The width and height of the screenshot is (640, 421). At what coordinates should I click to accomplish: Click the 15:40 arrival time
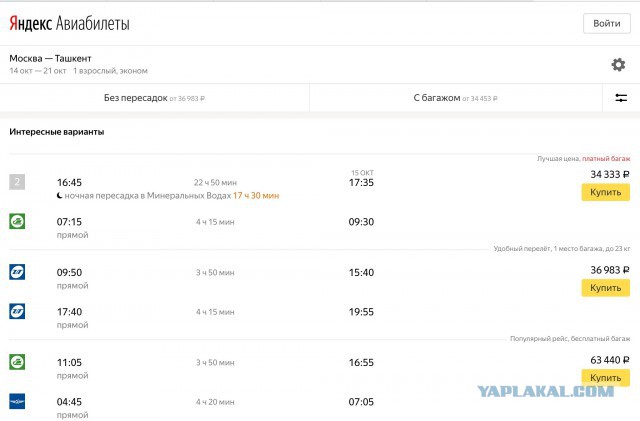tap(361, 272)
